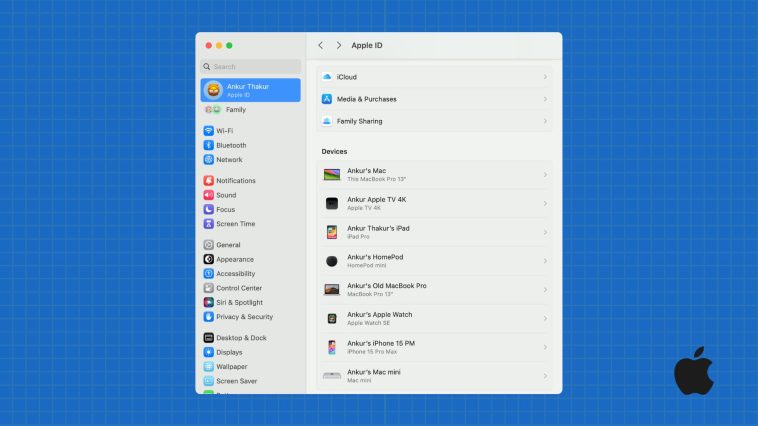Click the HomePod mini device icon
This screenshot has height=426, width=758.
(x=332, y=261)
